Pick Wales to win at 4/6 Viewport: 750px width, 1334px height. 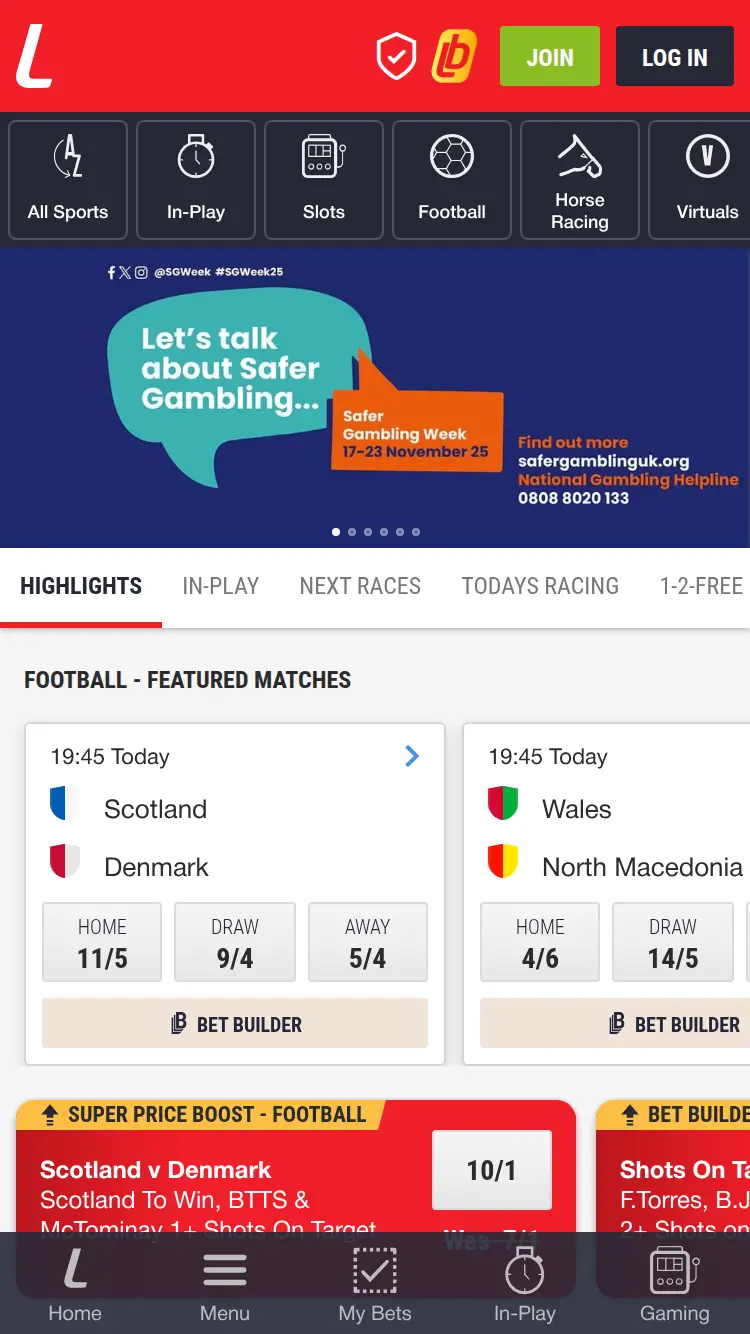coord(539,941)
